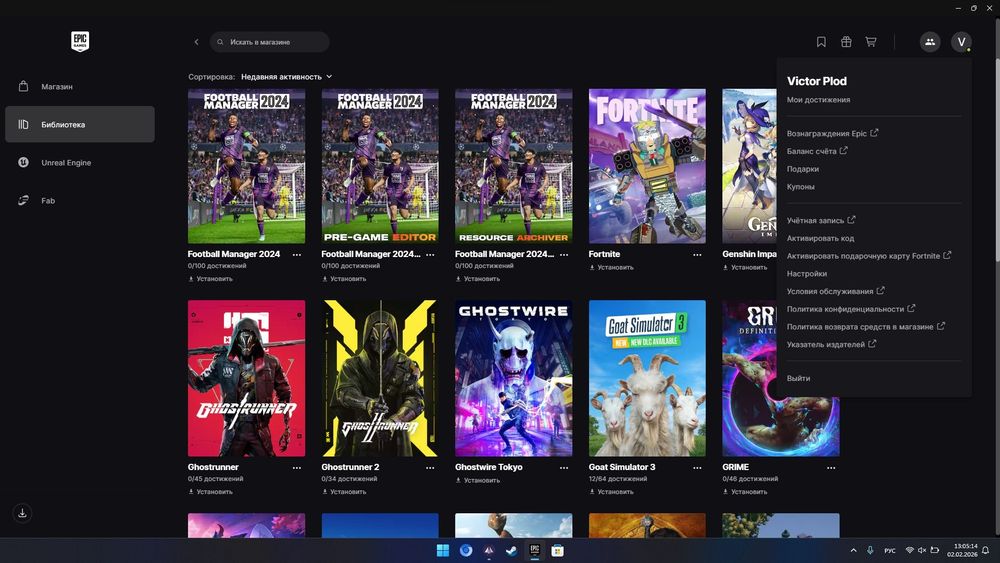The image size is (1000, 563).
Task: Open Учётная запись link
Action: 821,220
